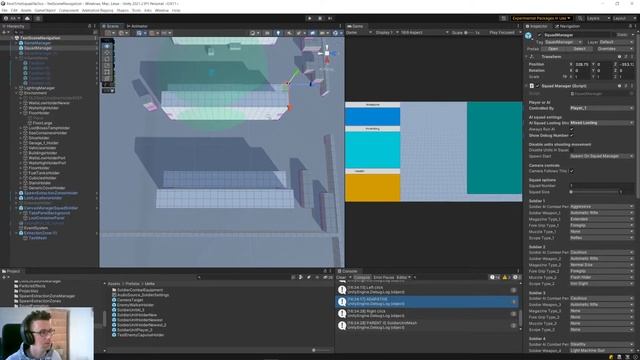Open the Layer dropdown showing Default
This screenshot has width=640, height=360.
pos(616,42)
